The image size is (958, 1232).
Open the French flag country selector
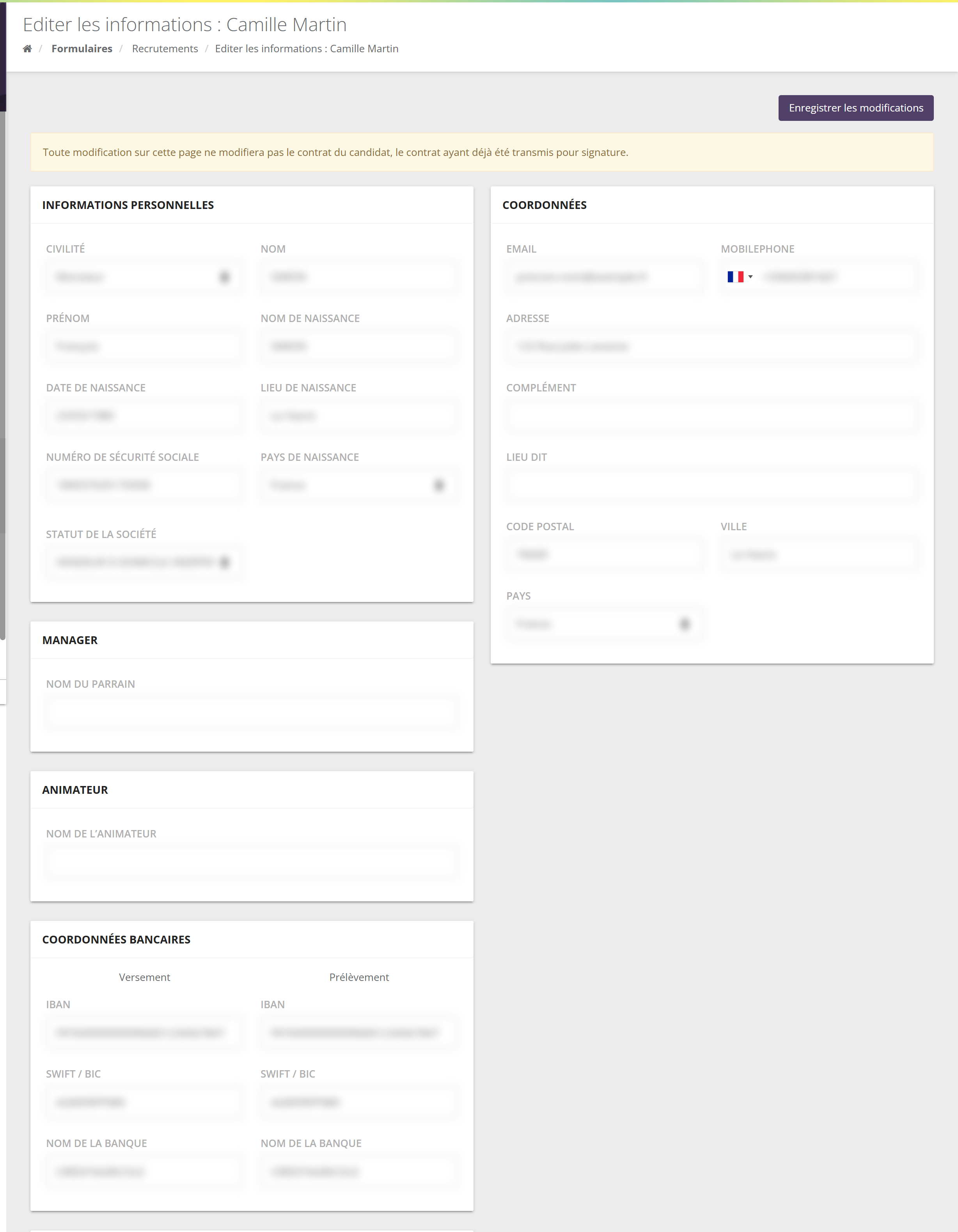click(x=740, y=277)
